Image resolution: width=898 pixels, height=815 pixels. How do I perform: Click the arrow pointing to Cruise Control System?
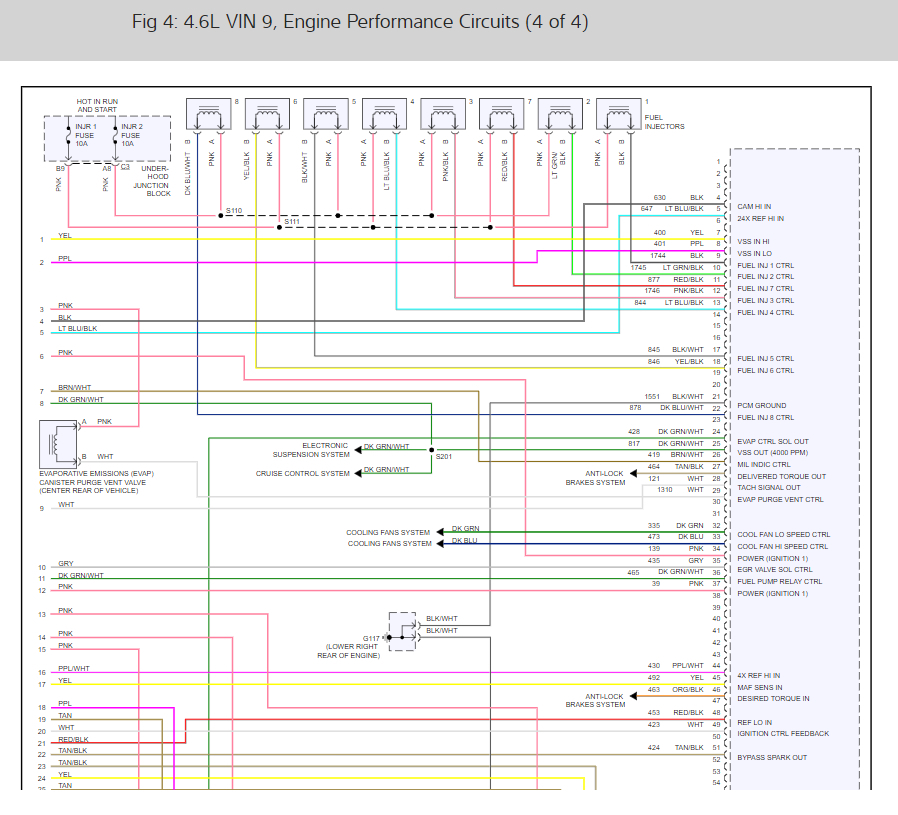(x=358, y=473)
